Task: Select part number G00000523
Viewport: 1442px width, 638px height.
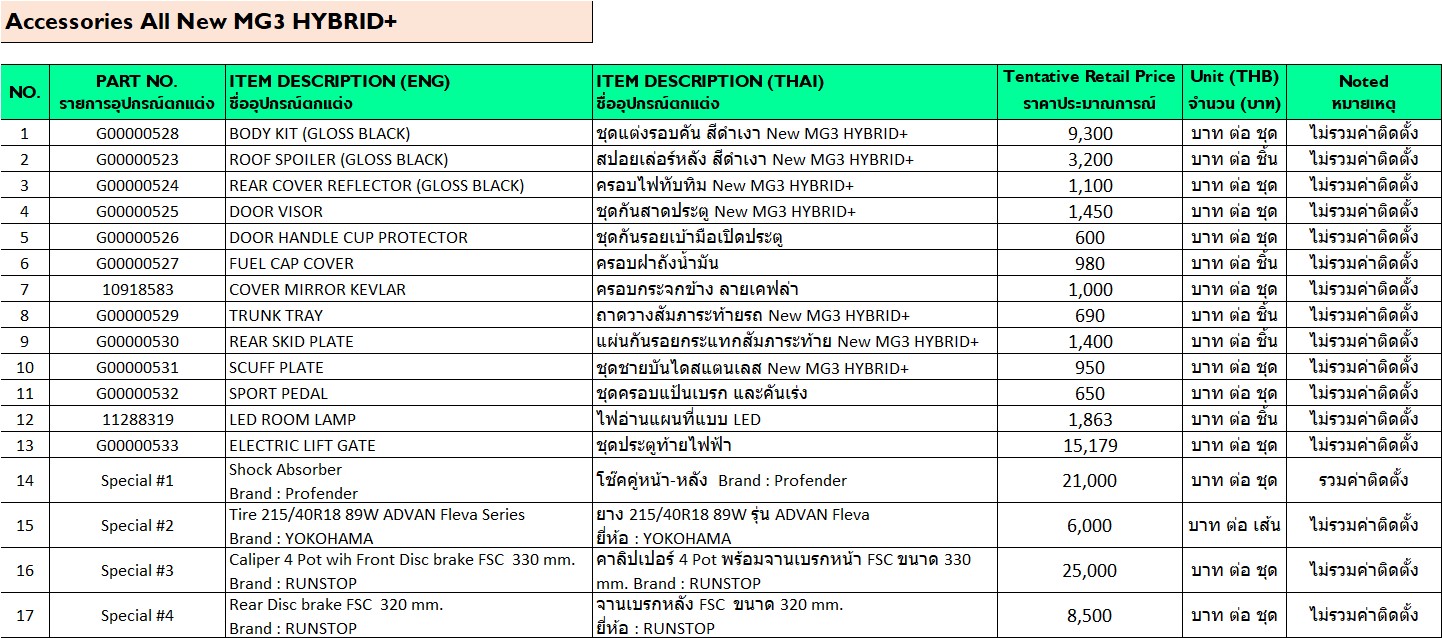Action: point(137,159)
